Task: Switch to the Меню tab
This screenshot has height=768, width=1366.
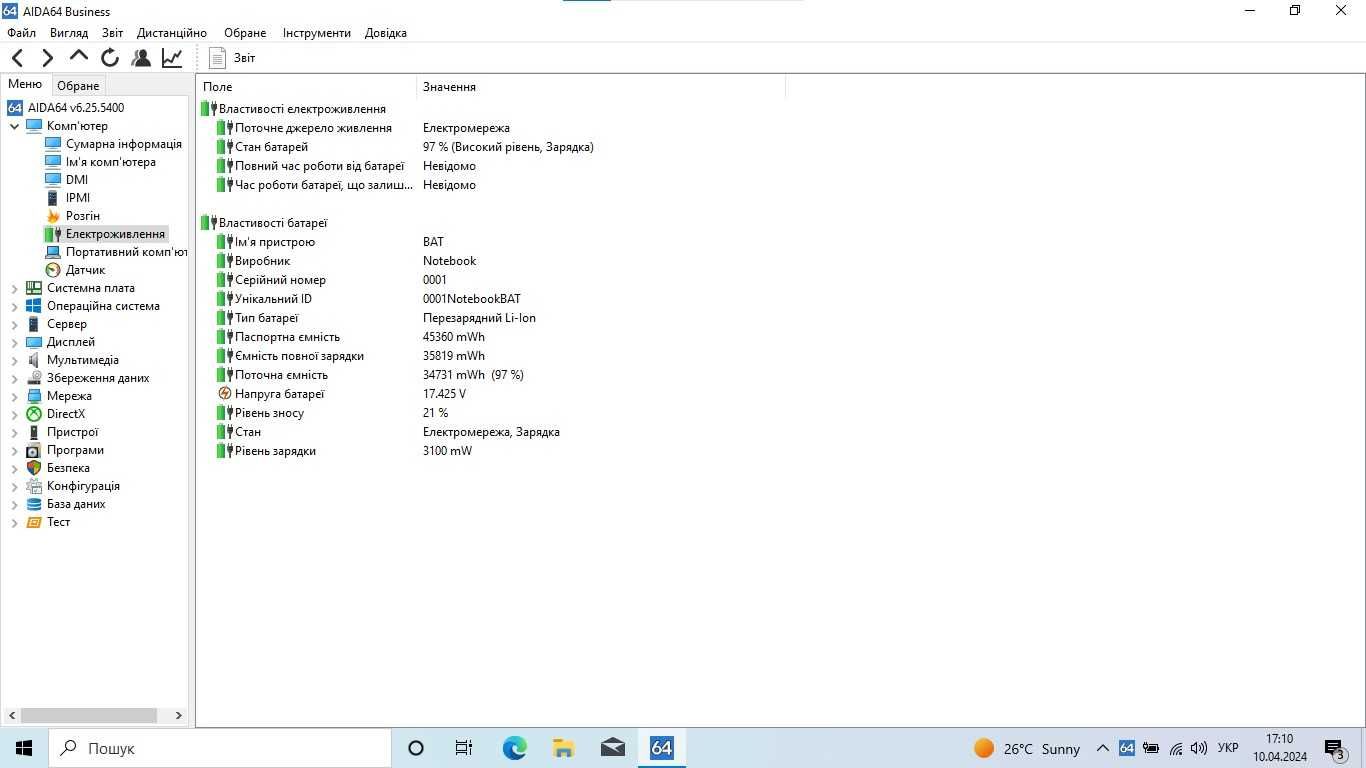Action: click(x=25, y=84)
